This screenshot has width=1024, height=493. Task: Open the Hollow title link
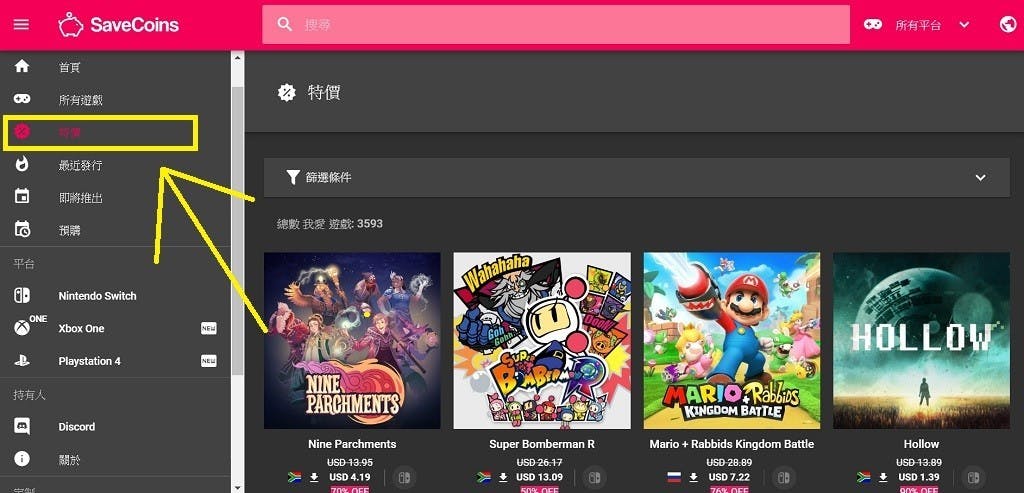click(x=921, y=444)
